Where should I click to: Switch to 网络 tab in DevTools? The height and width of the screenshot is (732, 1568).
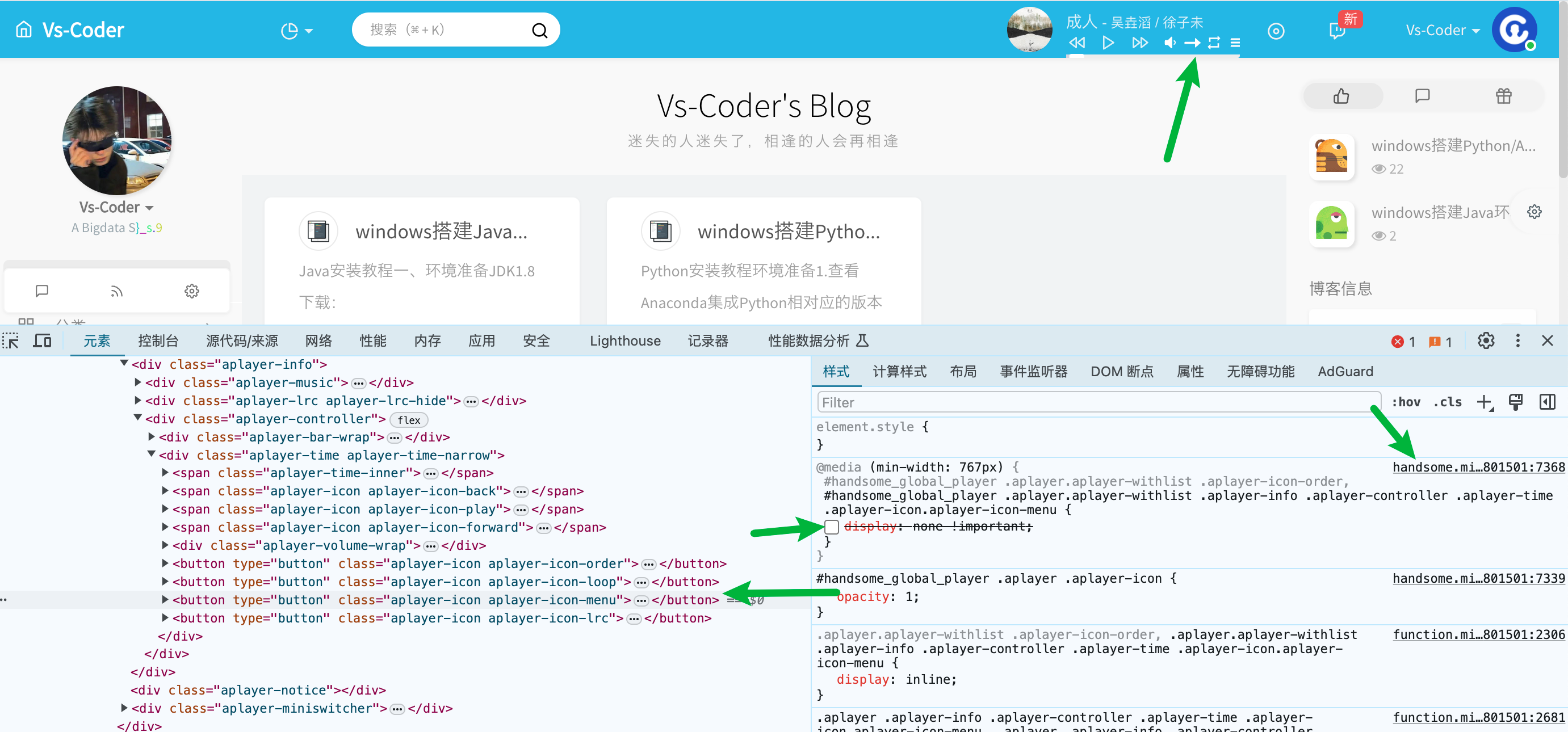(318, 340)
